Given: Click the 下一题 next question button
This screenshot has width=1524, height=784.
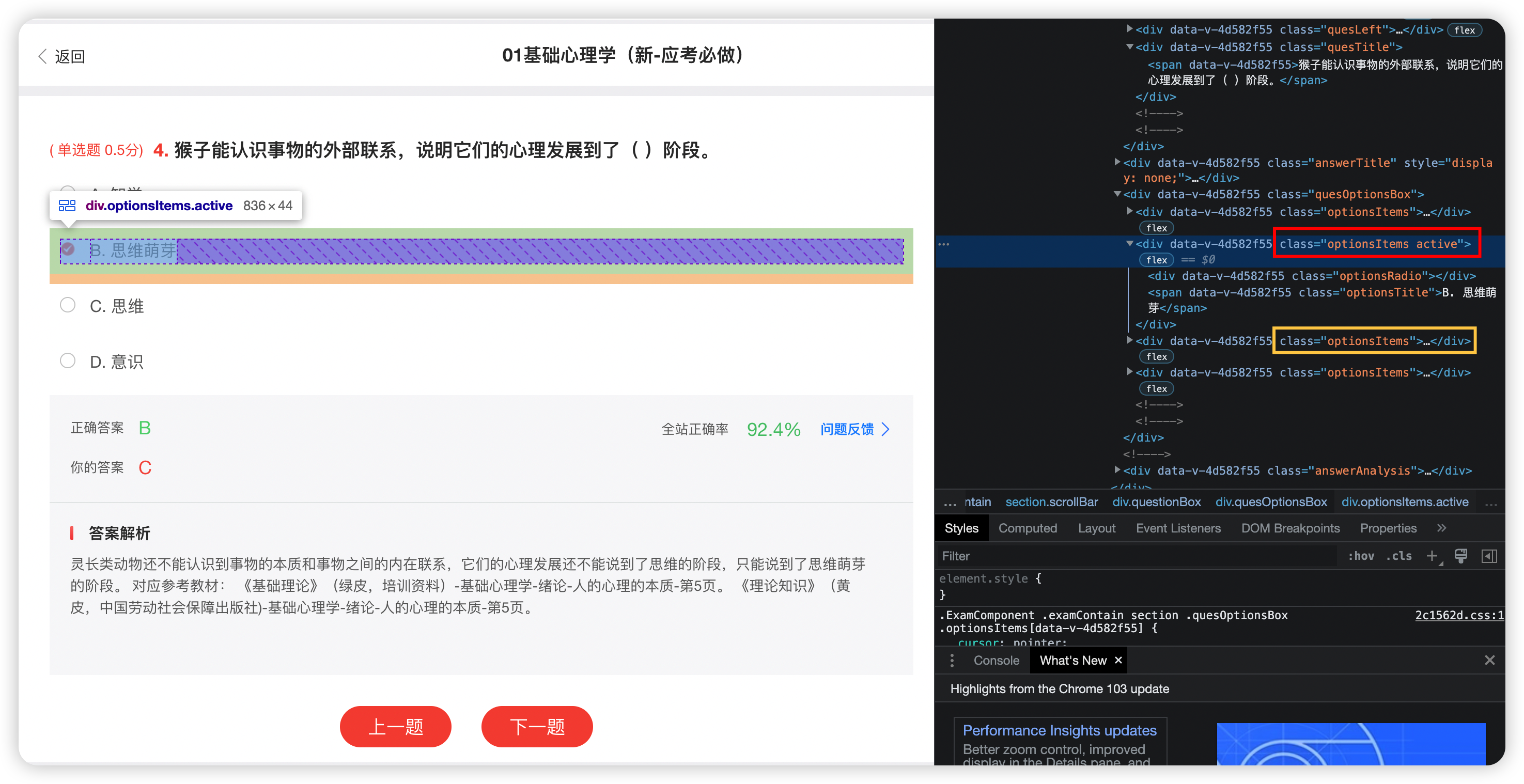Looking at the screenshot, I should point(537,726).
